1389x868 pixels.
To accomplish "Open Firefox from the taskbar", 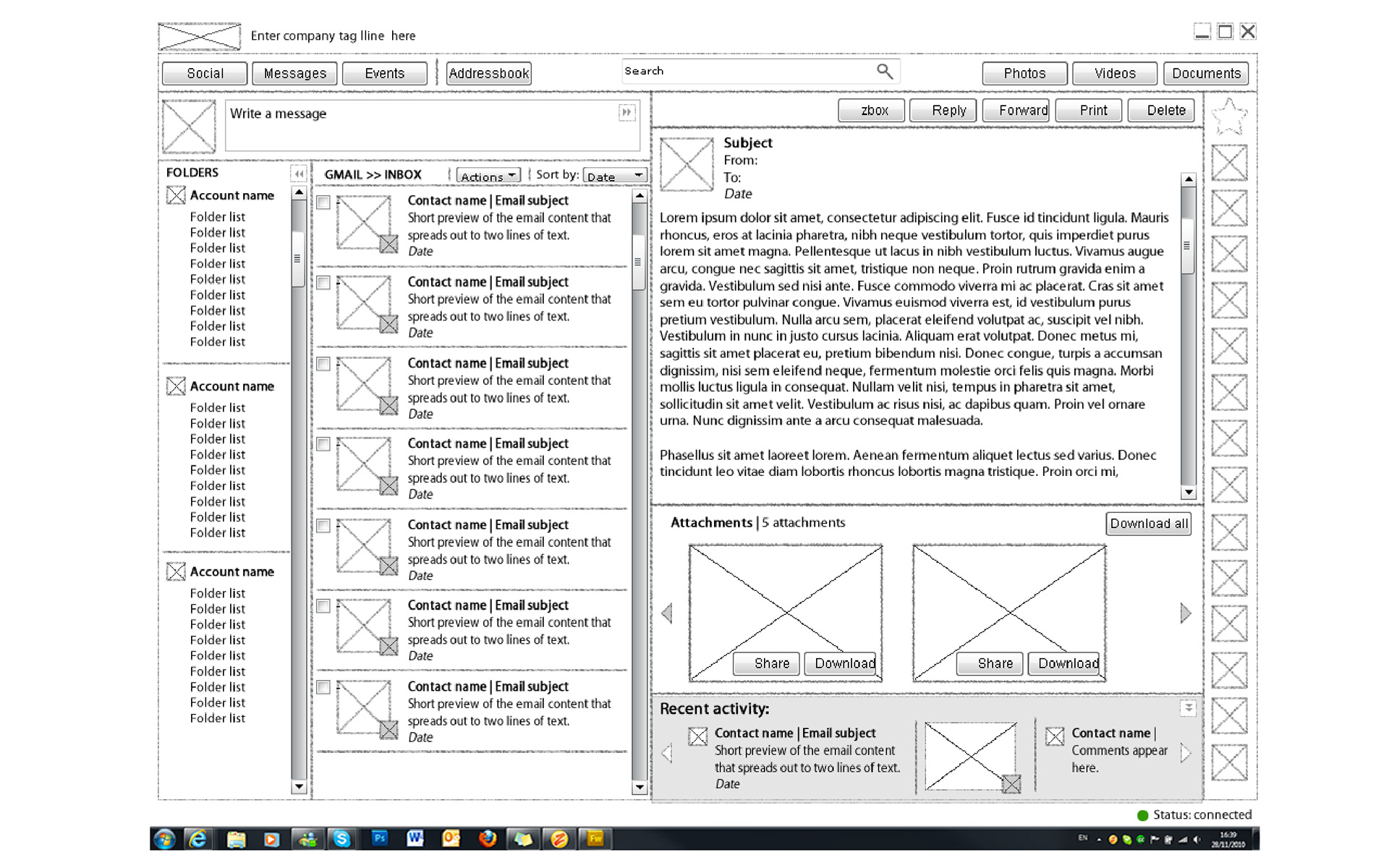I will click(488, 838).
